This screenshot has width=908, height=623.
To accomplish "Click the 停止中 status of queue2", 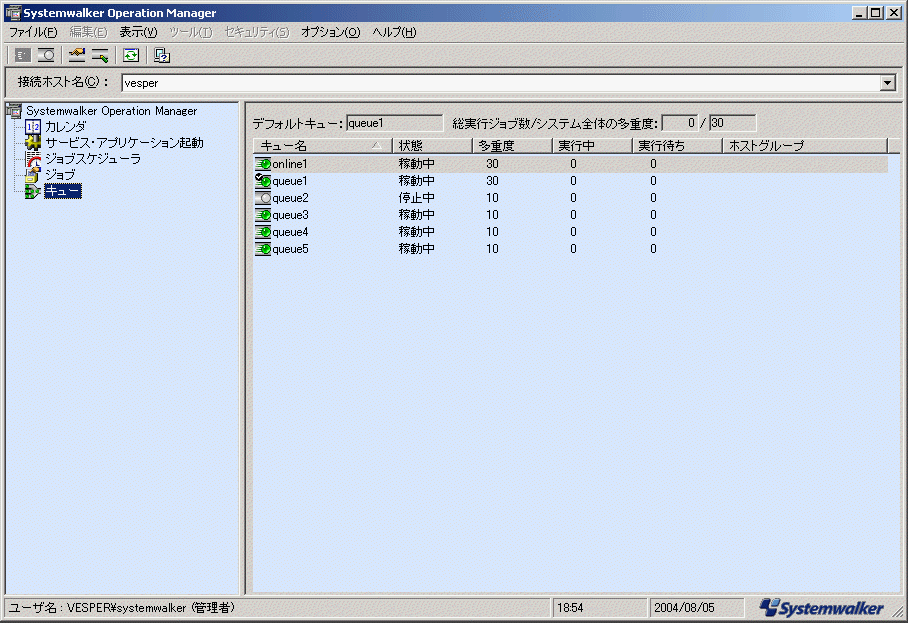I will (416, 198).
